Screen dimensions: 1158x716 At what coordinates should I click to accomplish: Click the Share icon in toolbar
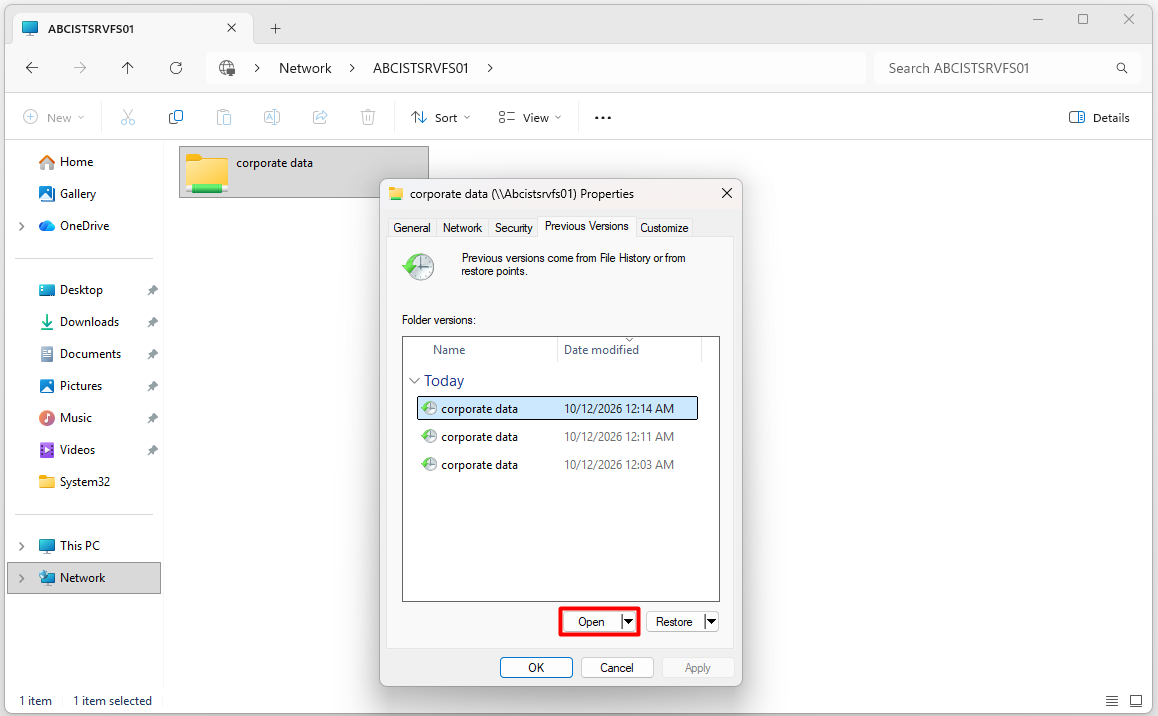pos(320,117)
